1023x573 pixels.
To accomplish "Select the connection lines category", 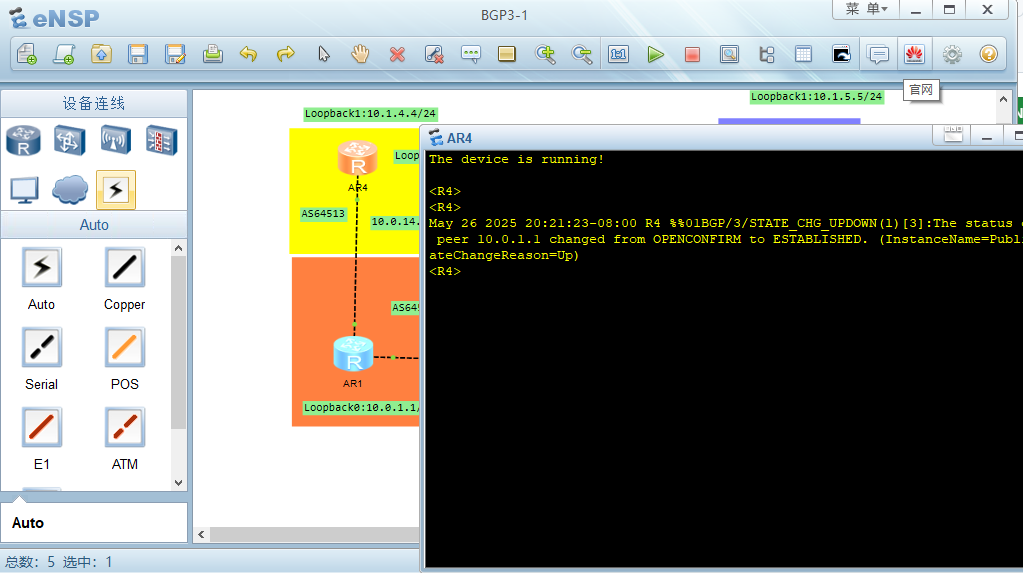I will point(115,190).
